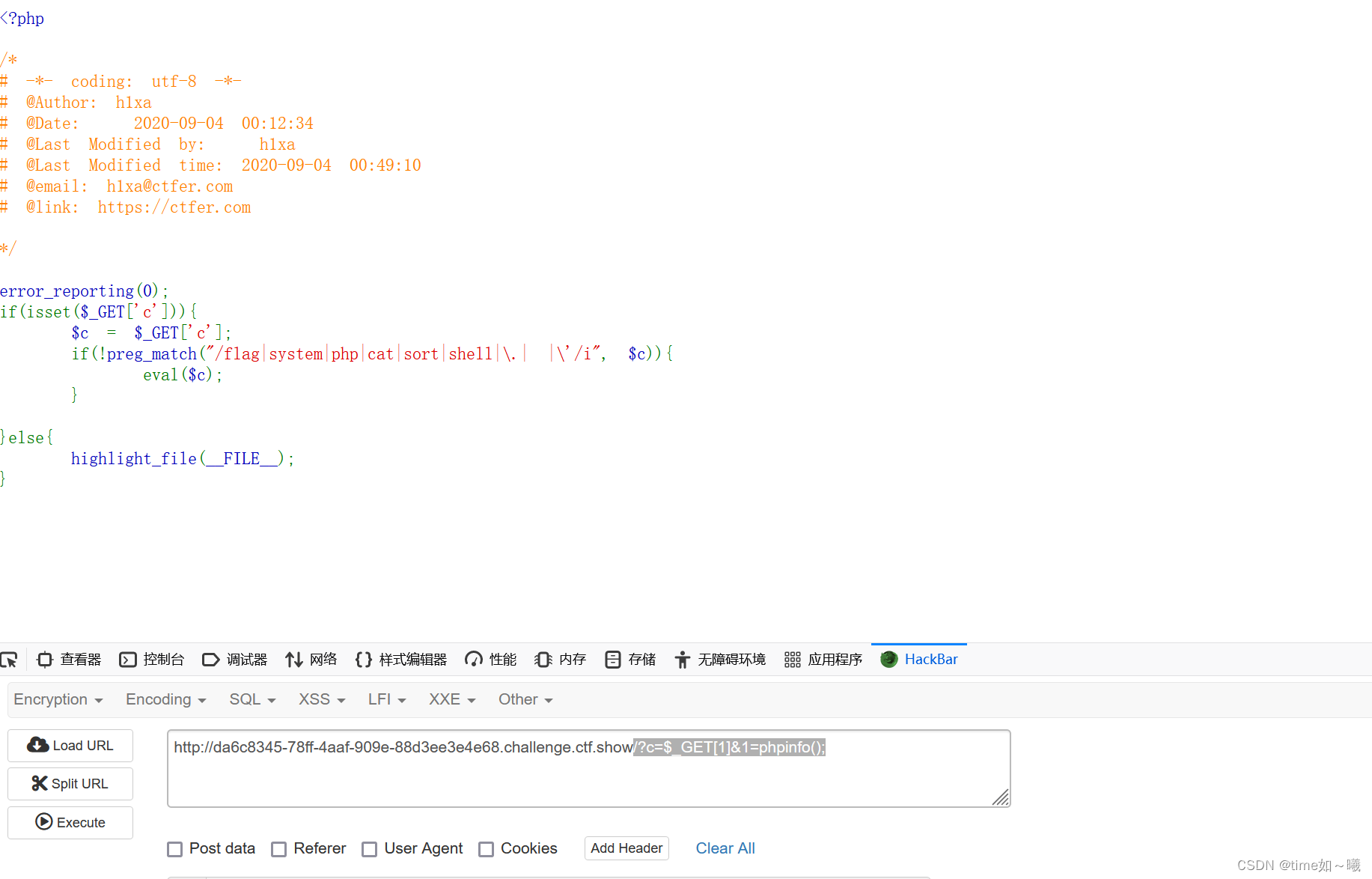Enable the Cookies checkbox
The width and height of the screenshot is (1372, 879).
487,849
